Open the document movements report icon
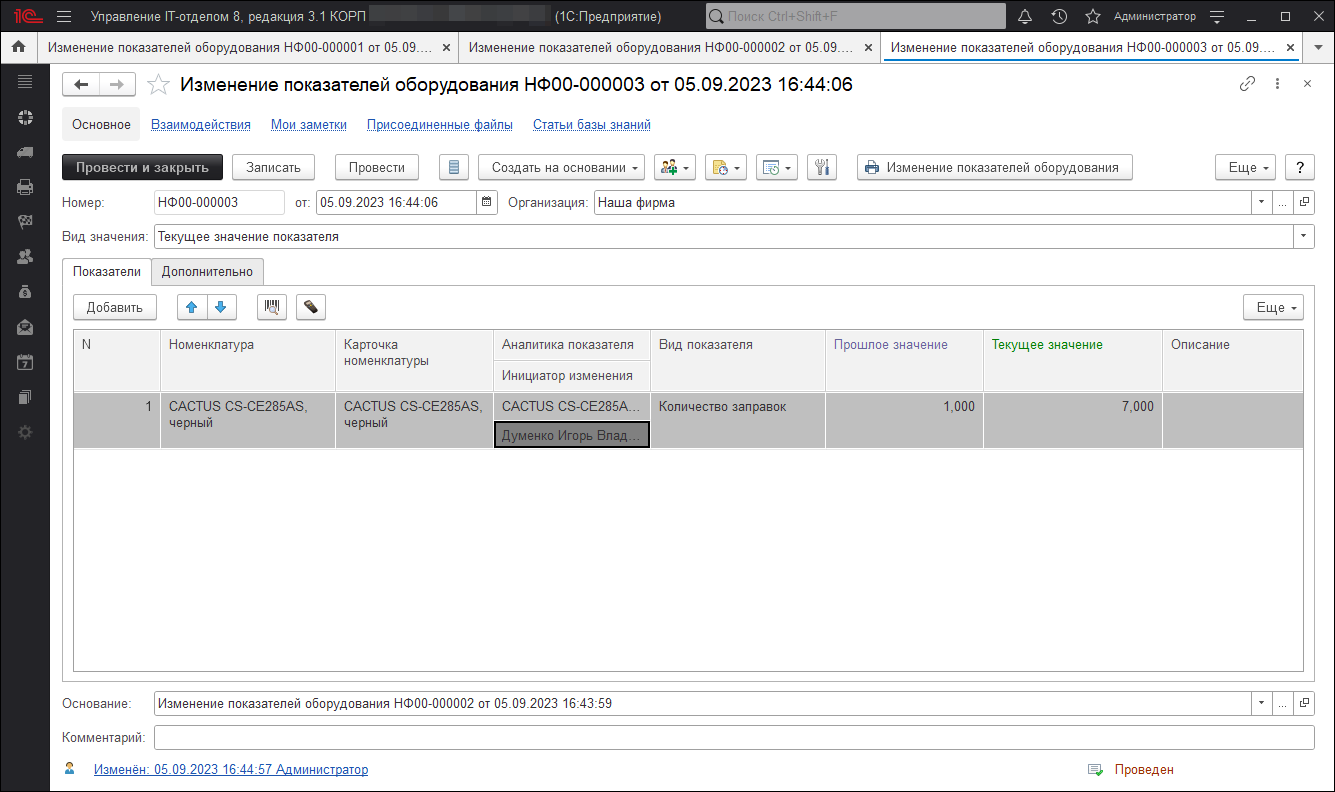 point(453,167)
